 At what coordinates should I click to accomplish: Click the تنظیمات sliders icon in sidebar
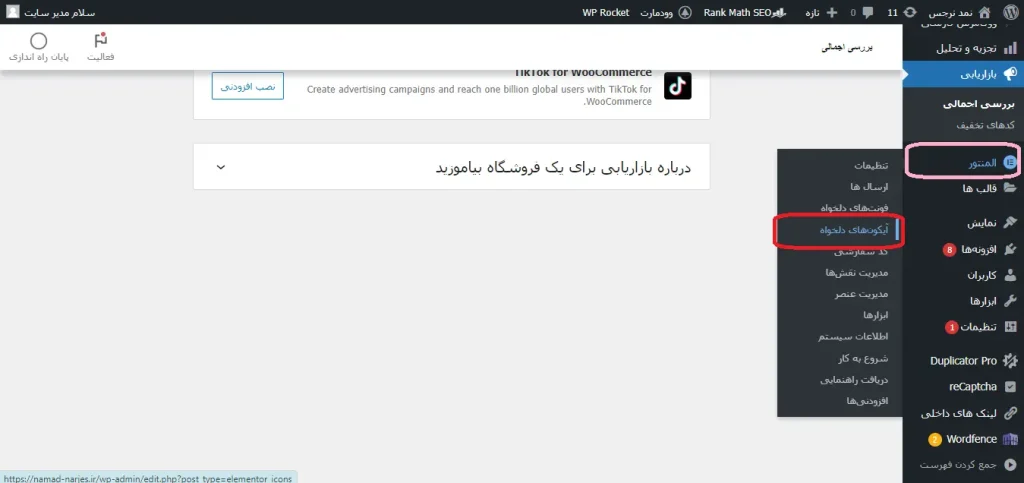point(1010,327)
